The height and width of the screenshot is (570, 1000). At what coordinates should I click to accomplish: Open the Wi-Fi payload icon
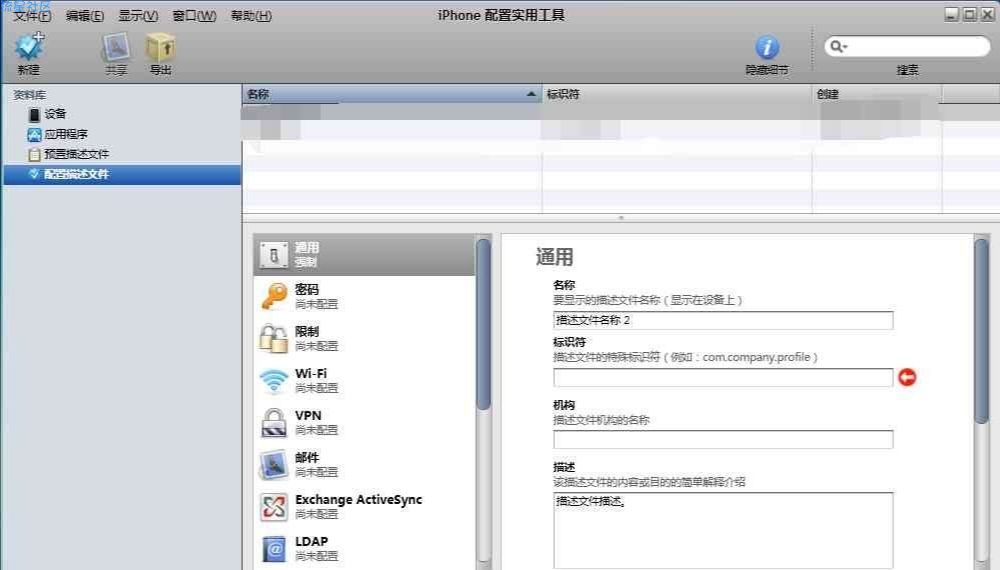point(274,381)
